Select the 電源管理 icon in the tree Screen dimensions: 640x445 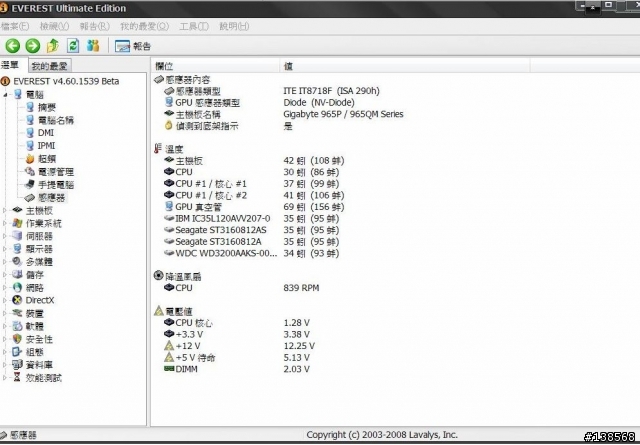(x=30, y=171)
